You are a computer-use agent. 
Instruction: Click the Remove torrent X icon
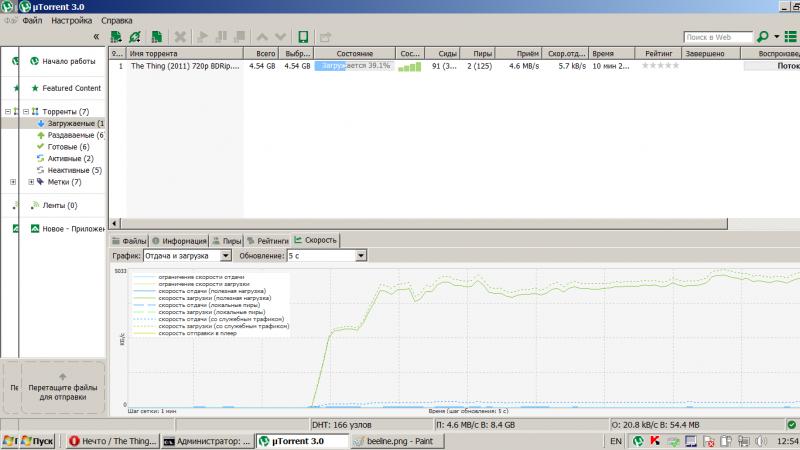tap(180, 37)
